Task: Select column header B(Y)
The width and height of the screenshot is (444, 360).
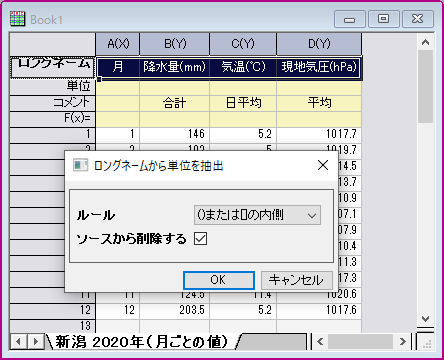Action: coord(175,44)
